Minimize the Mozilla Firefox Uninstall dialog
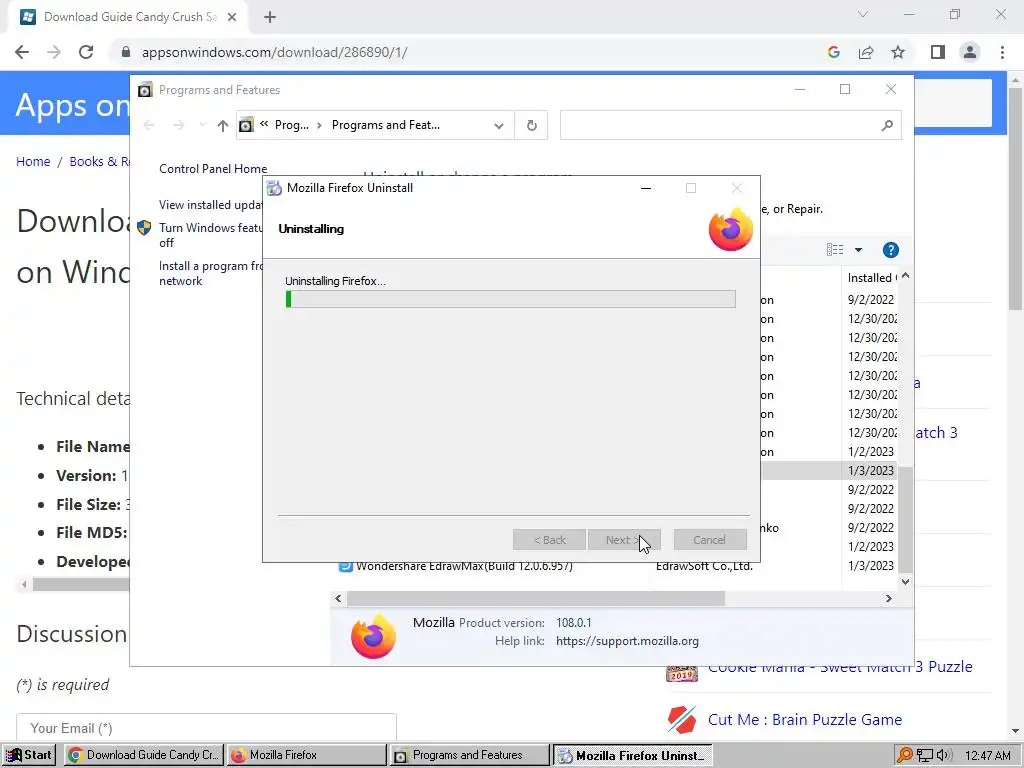The width and height of the screenshot is (1024, 768). (646, 188)
